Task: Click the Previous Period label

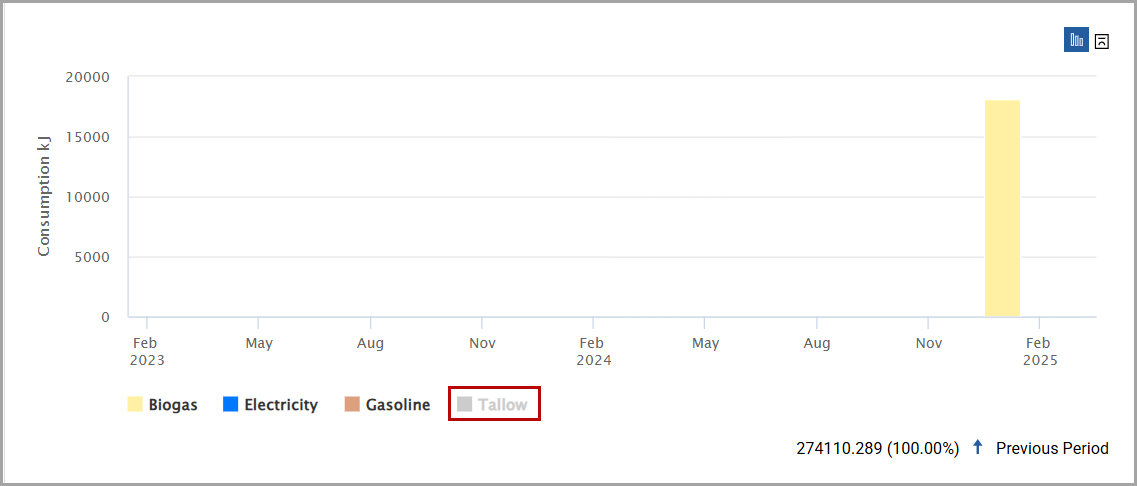Action: click(x=1052, y=448)
